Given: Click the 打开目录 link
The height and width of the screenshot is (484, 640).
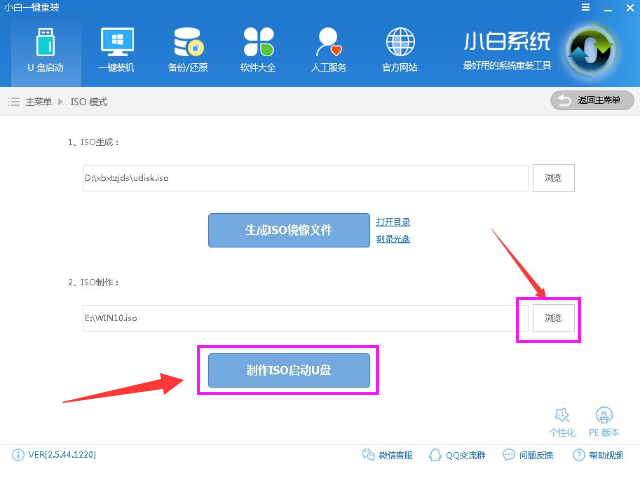Looking at the screenshot, I should (x=393, y=222).
